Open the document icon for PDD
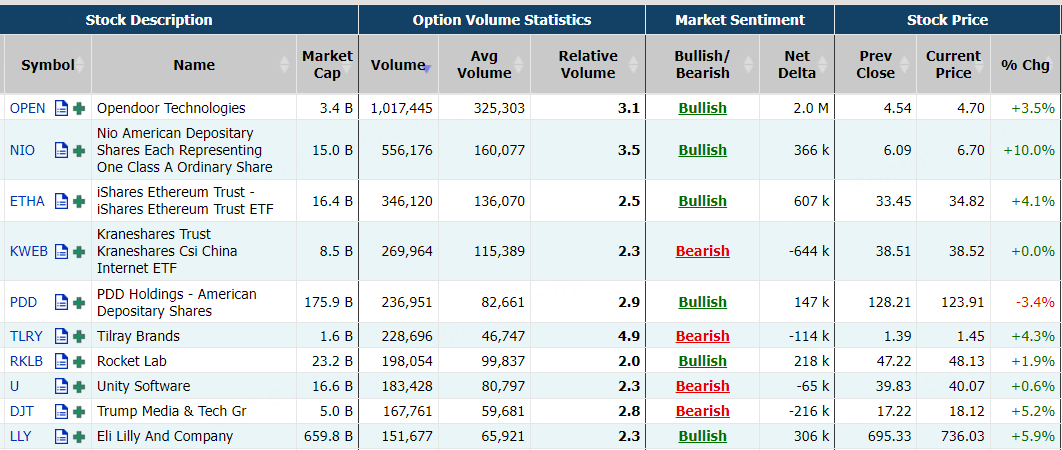Screen dimensions: 1062x450 coord(62,302)
